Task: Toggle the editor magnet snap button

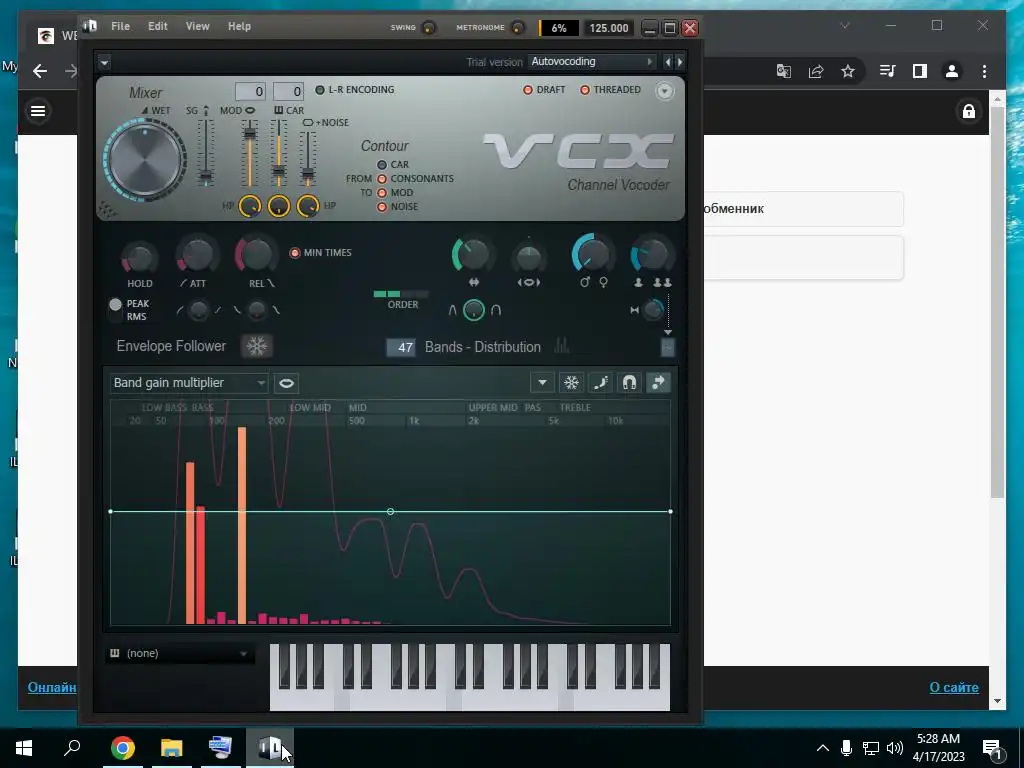Action: (x=629, y=383)
